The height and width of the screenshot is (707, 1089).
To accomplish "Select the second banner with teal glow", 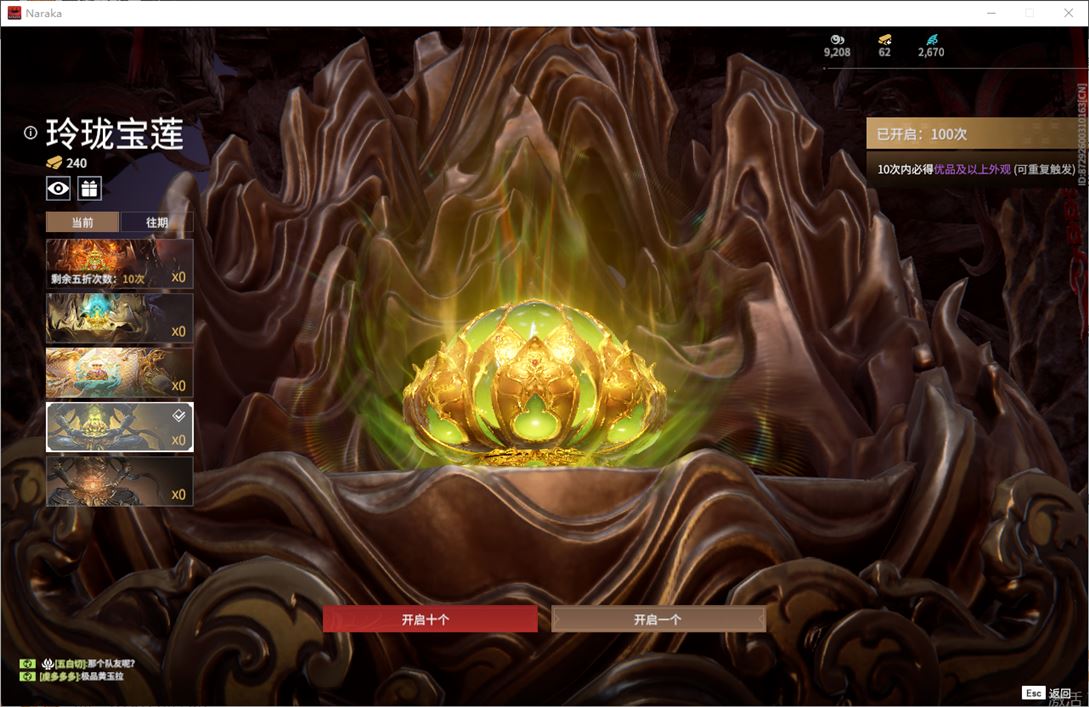I will tap(119, 318).
